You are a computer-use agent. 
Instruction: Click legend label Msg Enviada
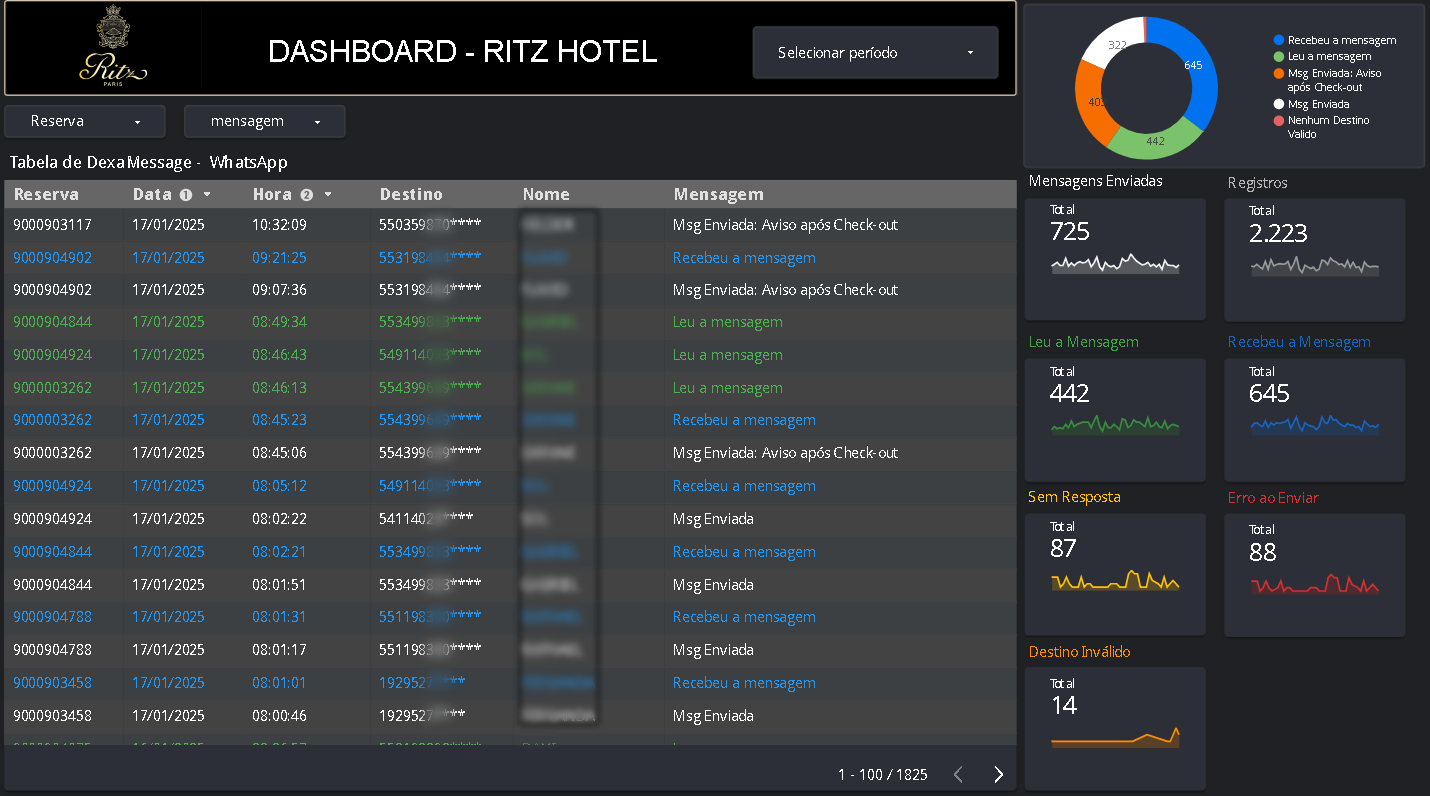(x=1318, y=104)
